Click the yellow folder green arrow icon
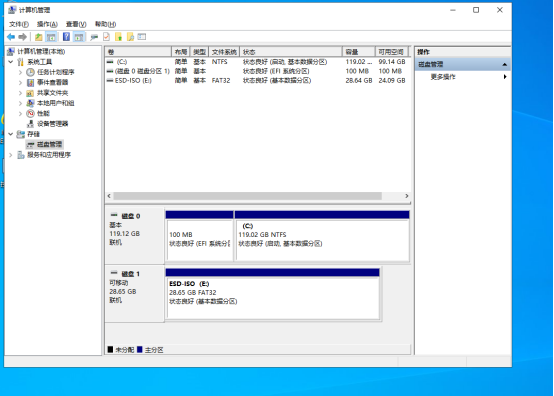The image size is (554, 396). (x=118, y=37)
